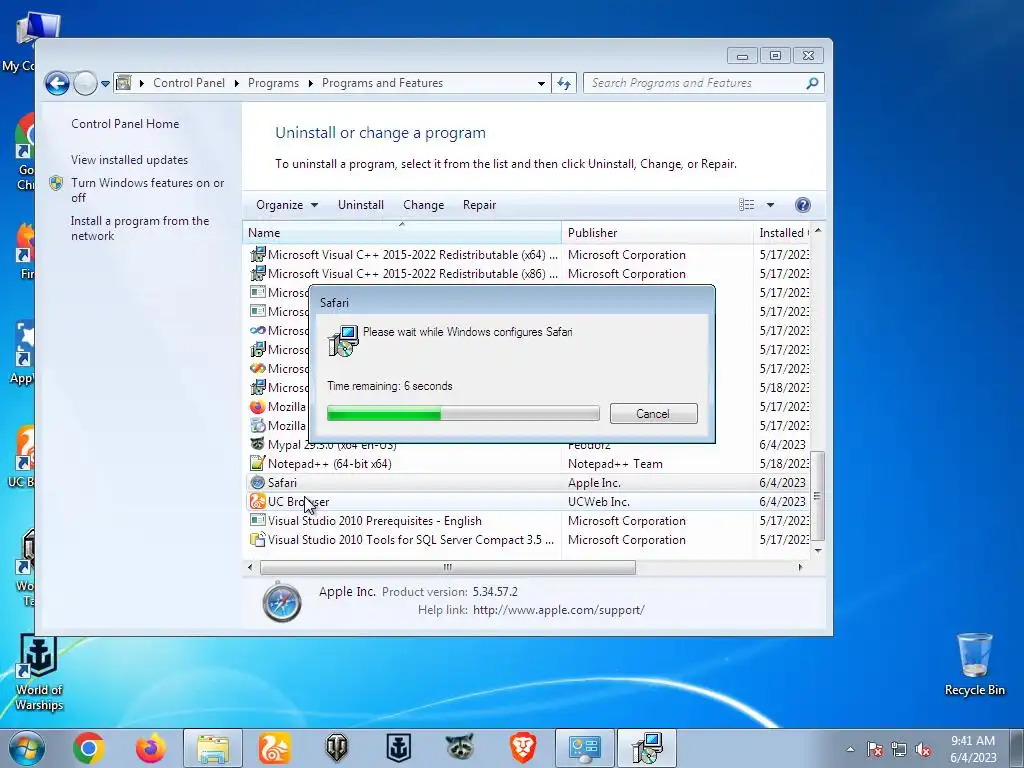The height and width of the screenshot is (768, 1024).
Task: Launch Brave browser from the taskbar
Action: (522, 748)
